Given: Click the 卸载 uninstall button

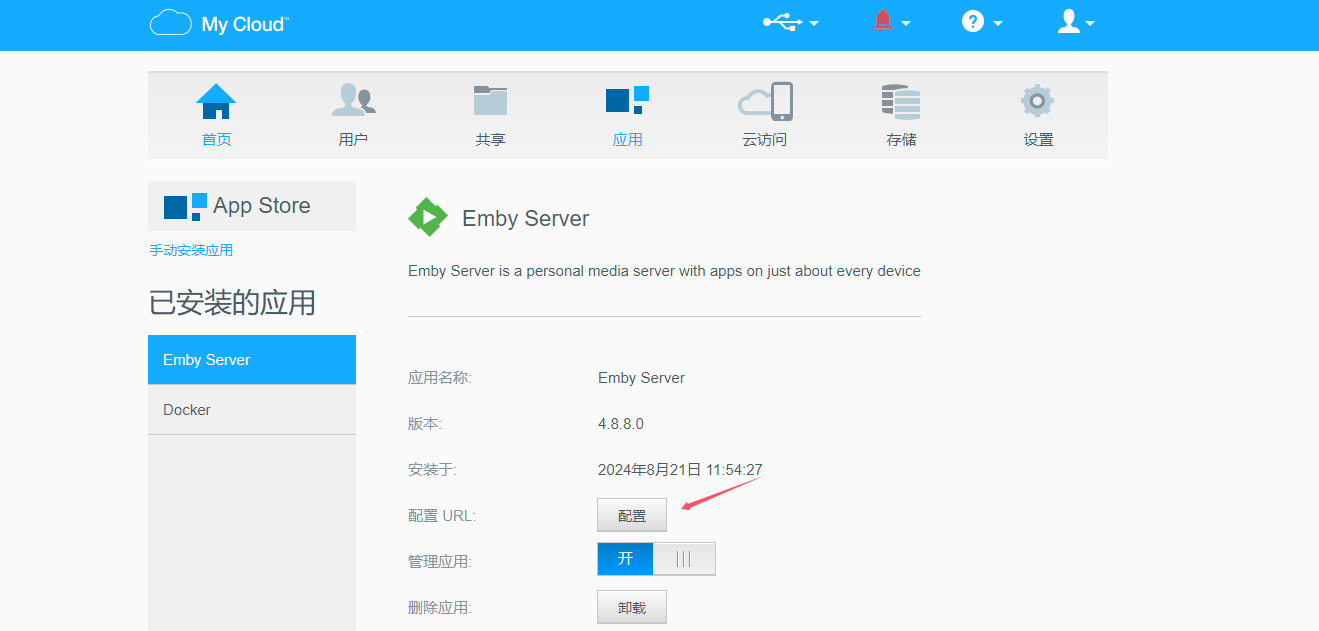Looking at the screenshot, I should 632,607.
